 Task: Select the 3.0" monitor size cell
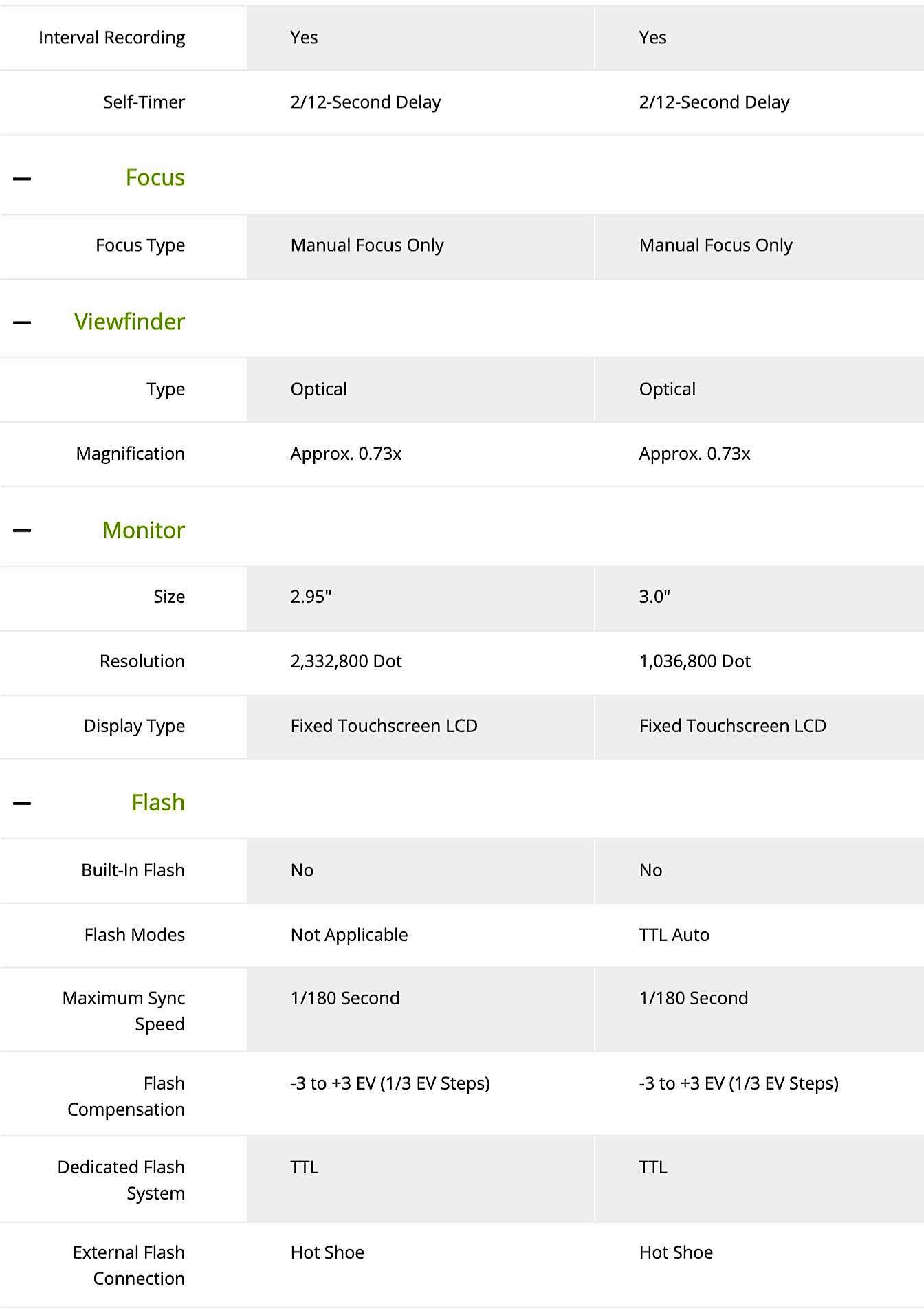click(x=760, y=598)
